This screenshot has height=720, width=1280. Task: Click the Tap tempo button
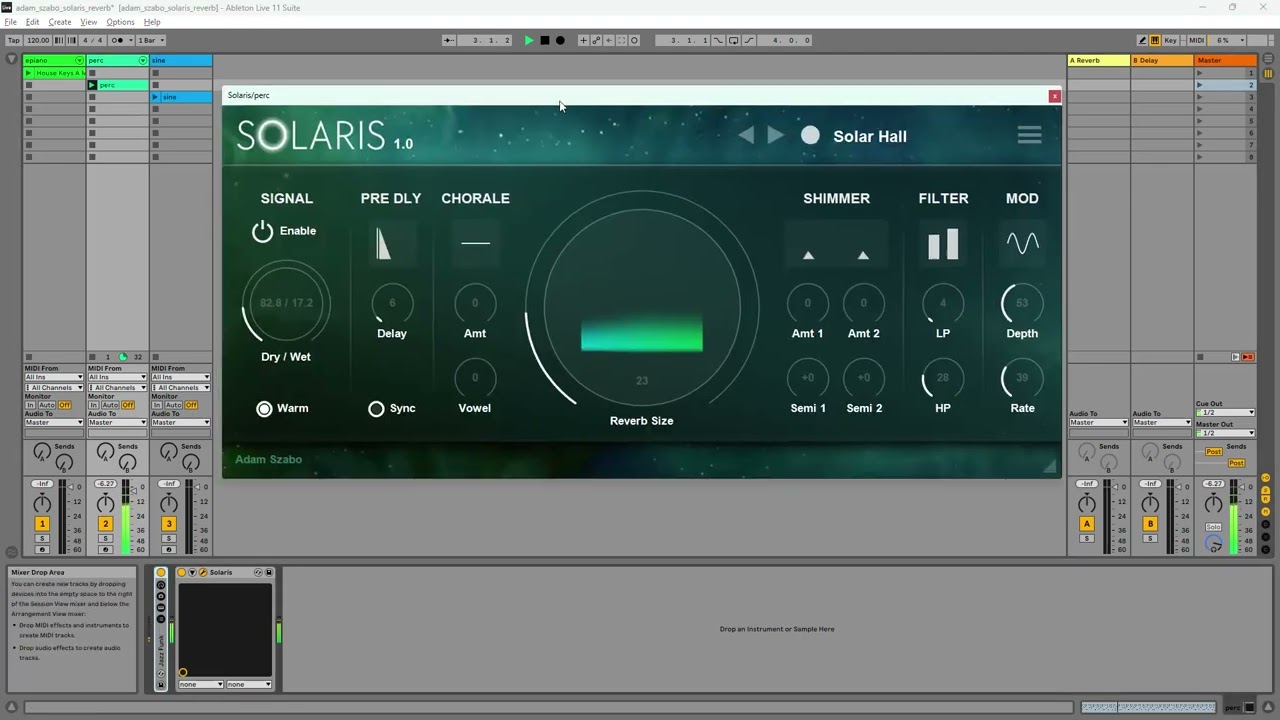pos(14,40)
